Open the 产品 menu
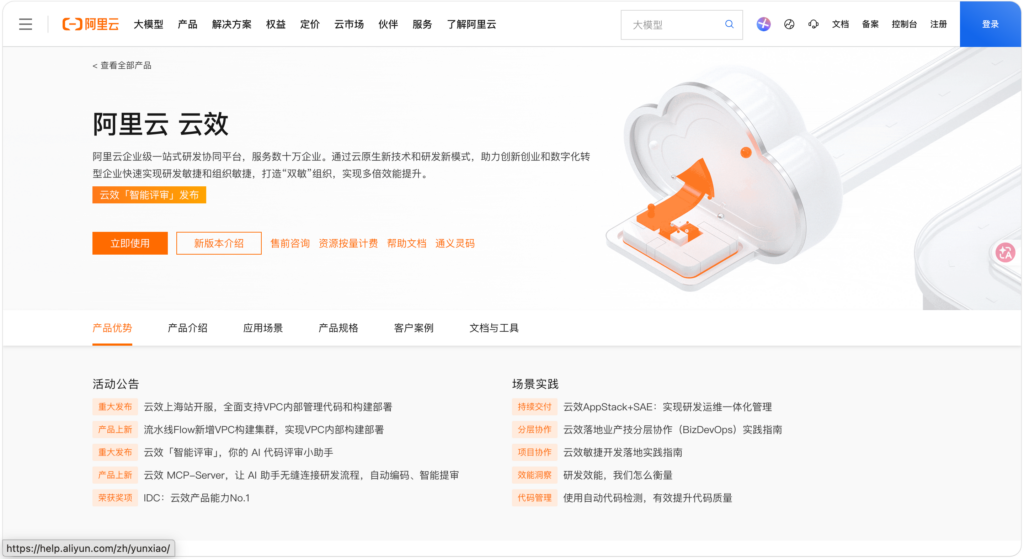 pyautogui.click(x=187, y=24)
